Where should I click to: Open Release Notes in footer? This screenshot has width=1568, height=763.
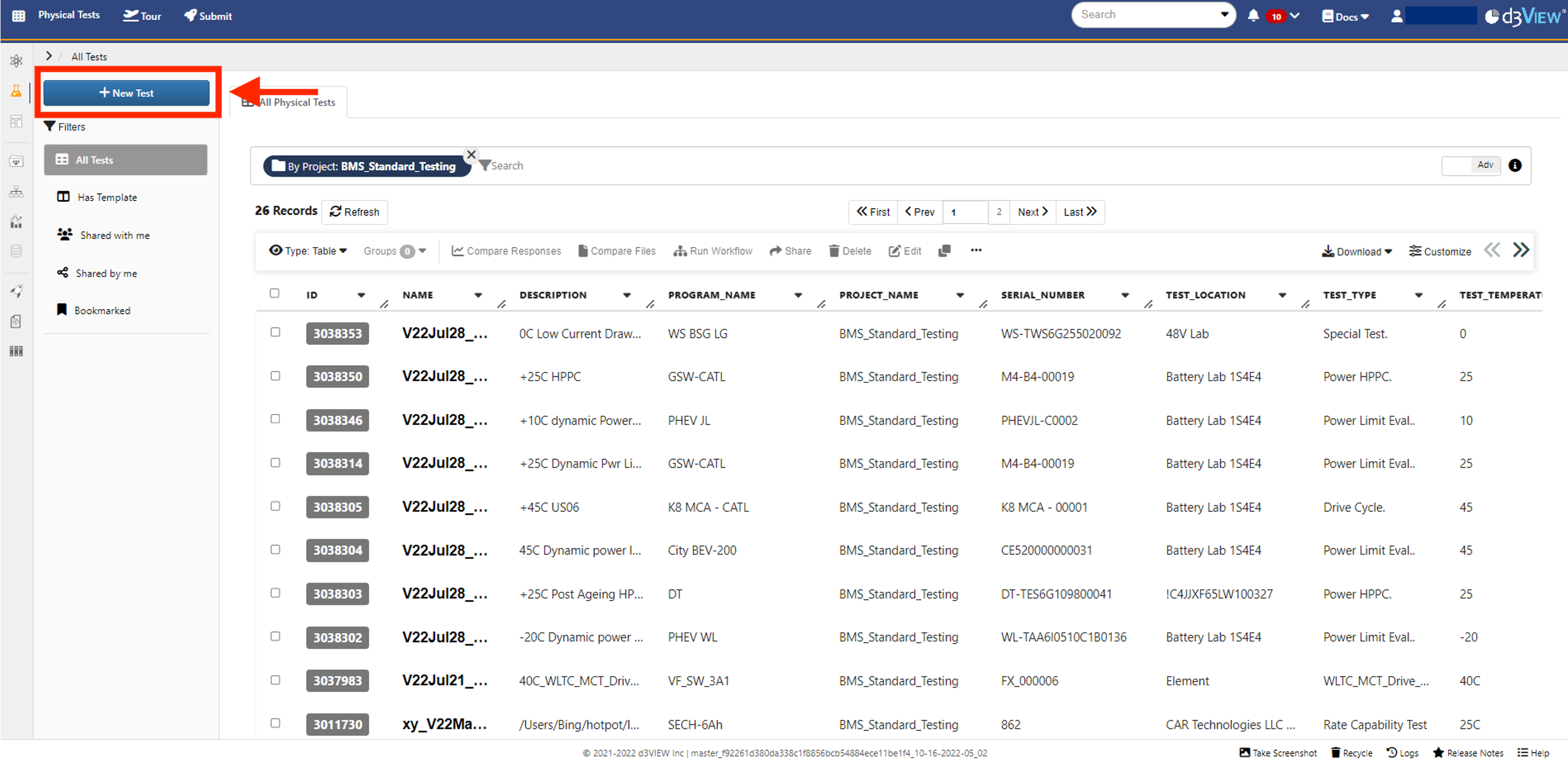click(1467, 753)
